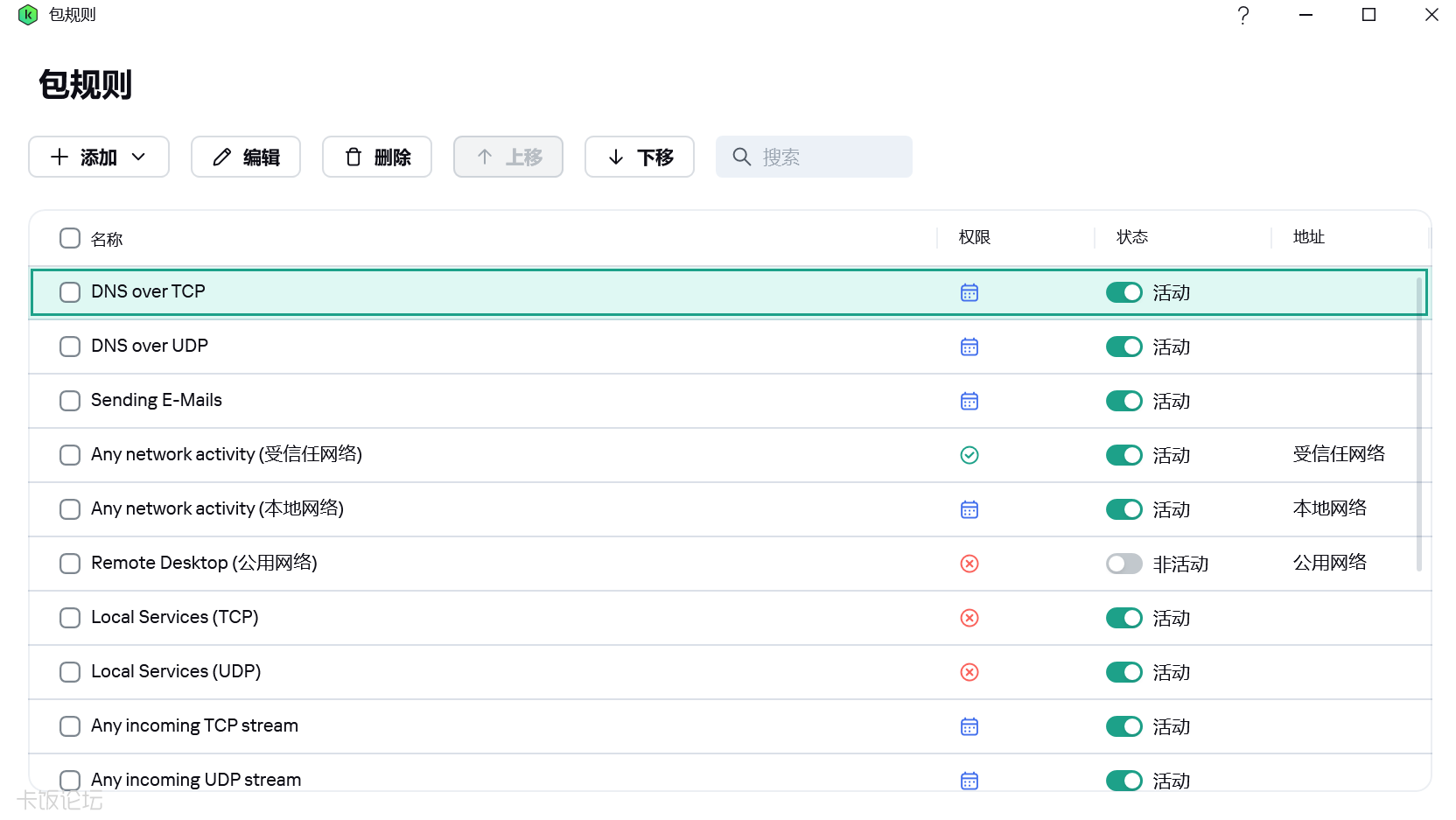Select the DNS over TCP rule name
This screenshot has height=820, width=1456.
point(148,291)
